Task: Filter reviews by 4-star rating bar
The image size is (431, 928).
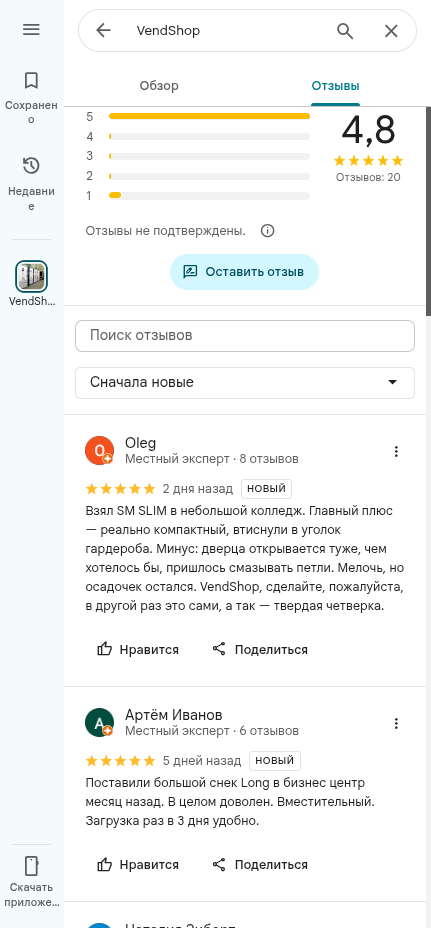Action: (x=198, y=137)
